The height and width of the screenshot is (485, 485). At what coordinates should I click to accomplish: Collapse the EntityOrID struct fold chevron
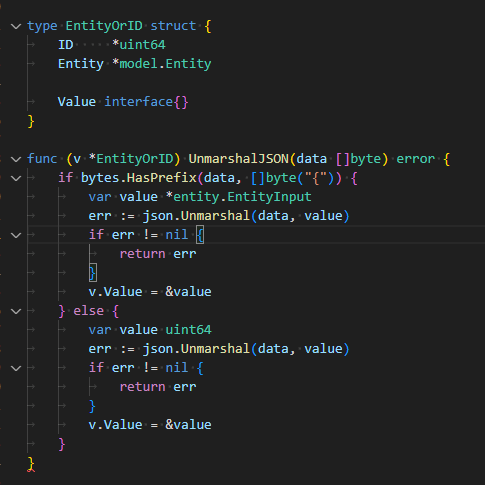pos(16,26)
